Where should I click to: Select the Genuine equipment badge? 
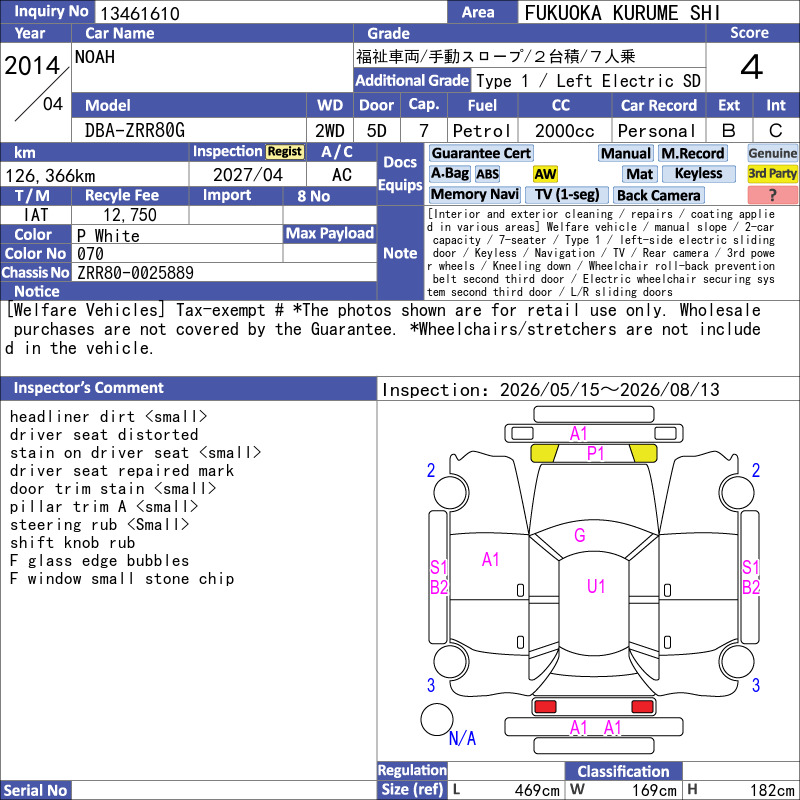772,153
